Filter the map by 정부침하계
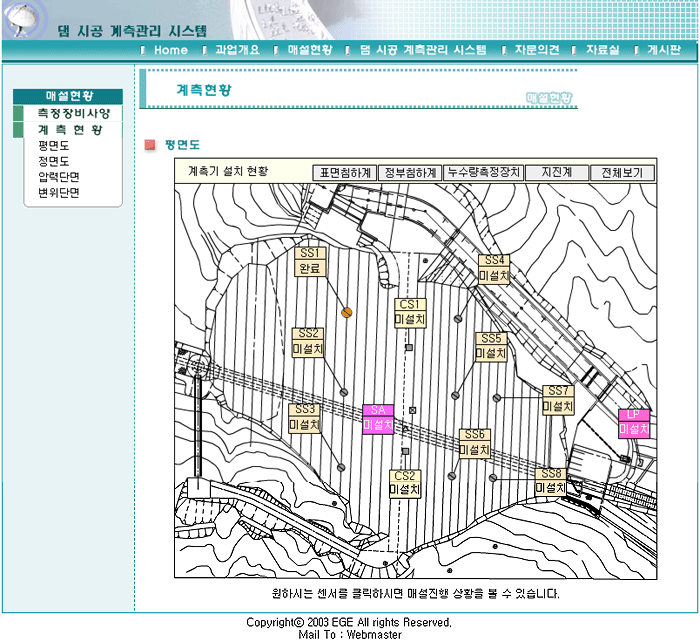Image resolution: width=700 pixels, height=643 pixels. click(x=411, y=172)
